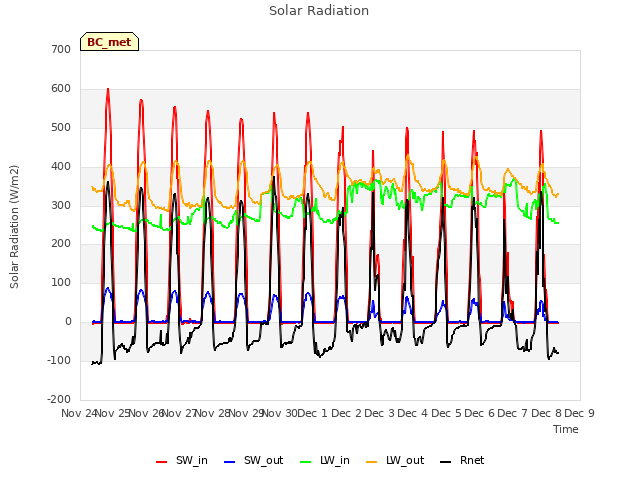Click the y-axis label Solar Radiation (W/m2)
The height and width of the screenshot is (480, 640).
pyautogui.click(x=14, y=227)
